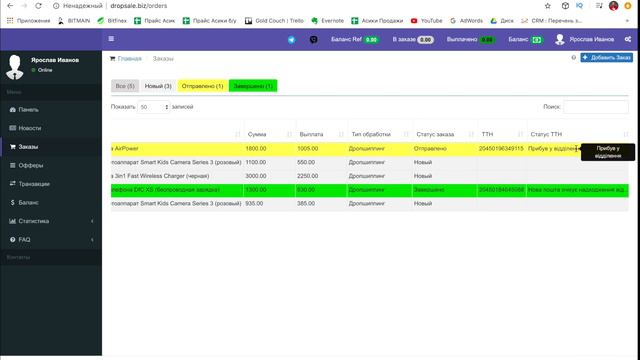The width and height of the screenshot is (640, 360).
Task: Click the browser back arrow
Action: click(10, 6)
